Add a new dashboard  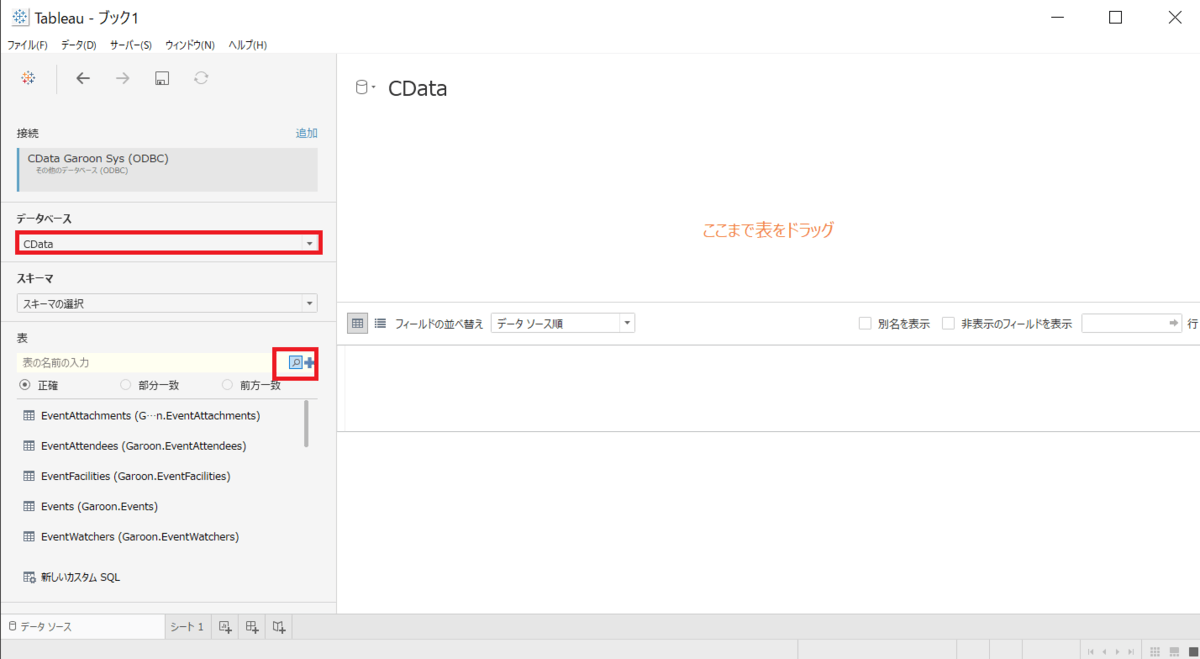[252, 627]
